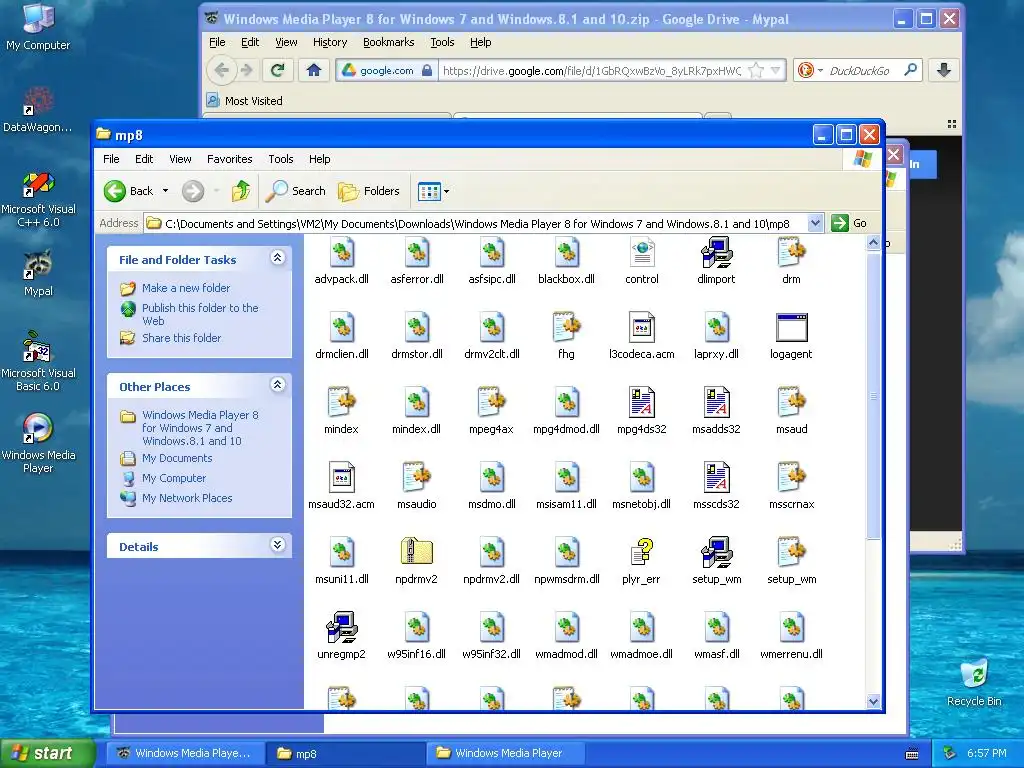The image size is (1024, 768).
Task: Click the bookmark star in Mypal address bar
Action: point(756,71)
